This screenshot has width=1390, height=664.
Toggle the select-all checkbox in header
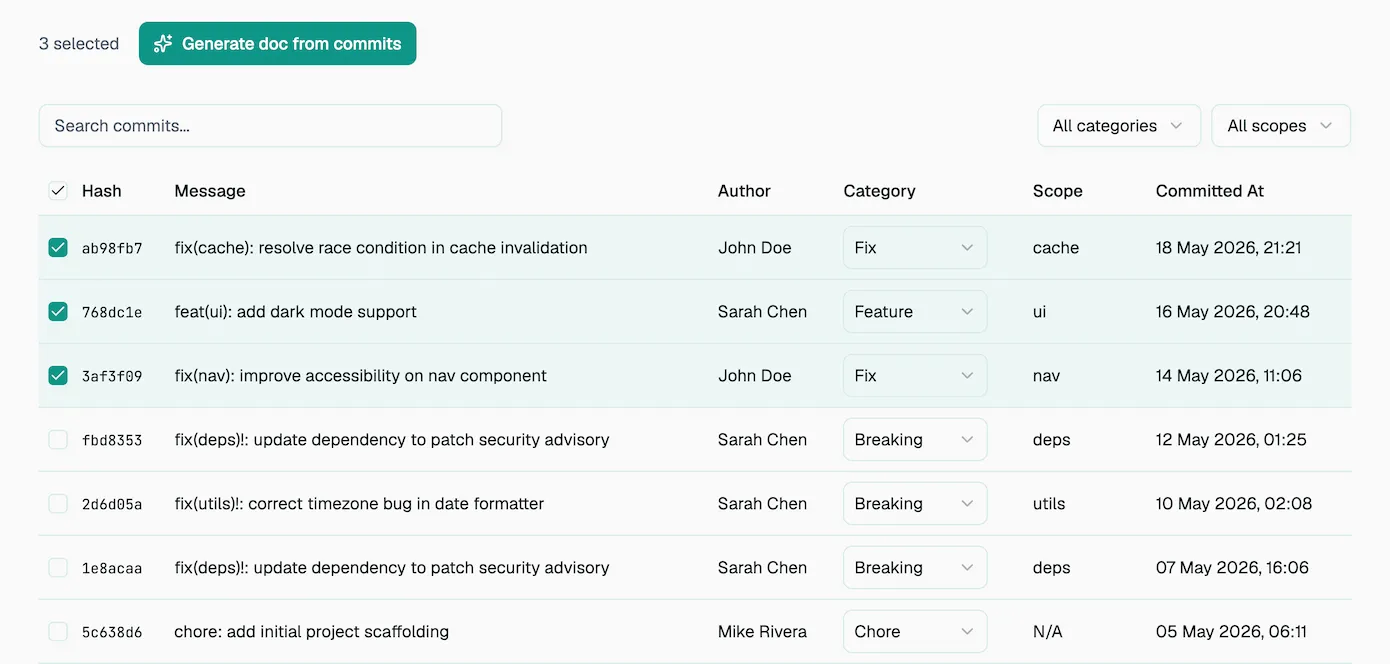point(58,191)
